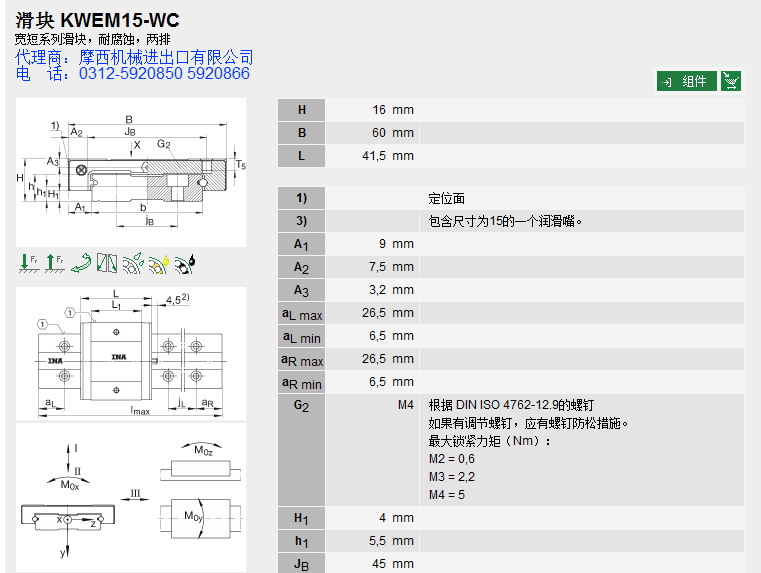Click the 定位面 footnote text

point(446,198)
